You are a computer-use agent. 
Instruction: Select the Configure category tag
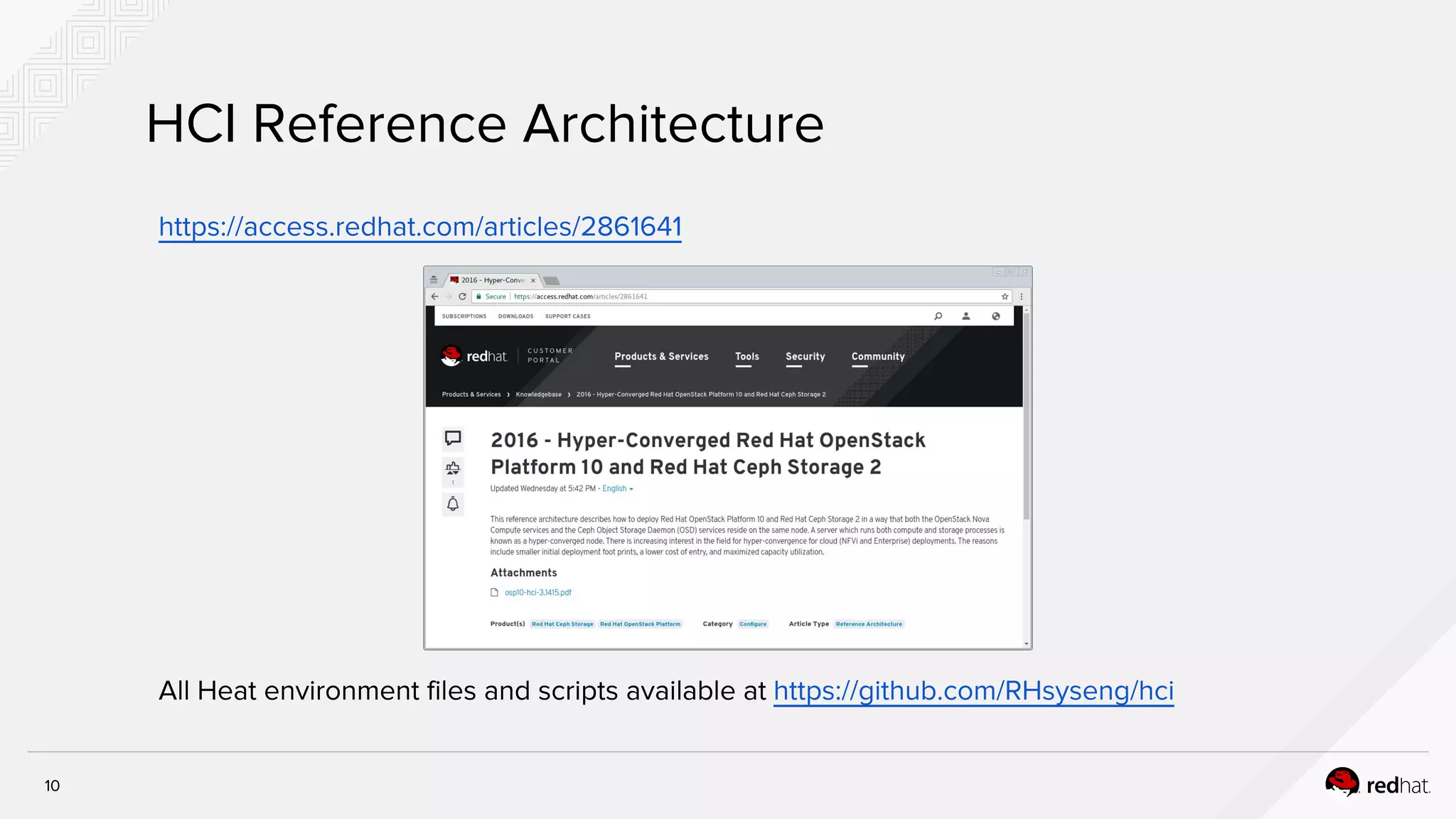pos(753,624)
